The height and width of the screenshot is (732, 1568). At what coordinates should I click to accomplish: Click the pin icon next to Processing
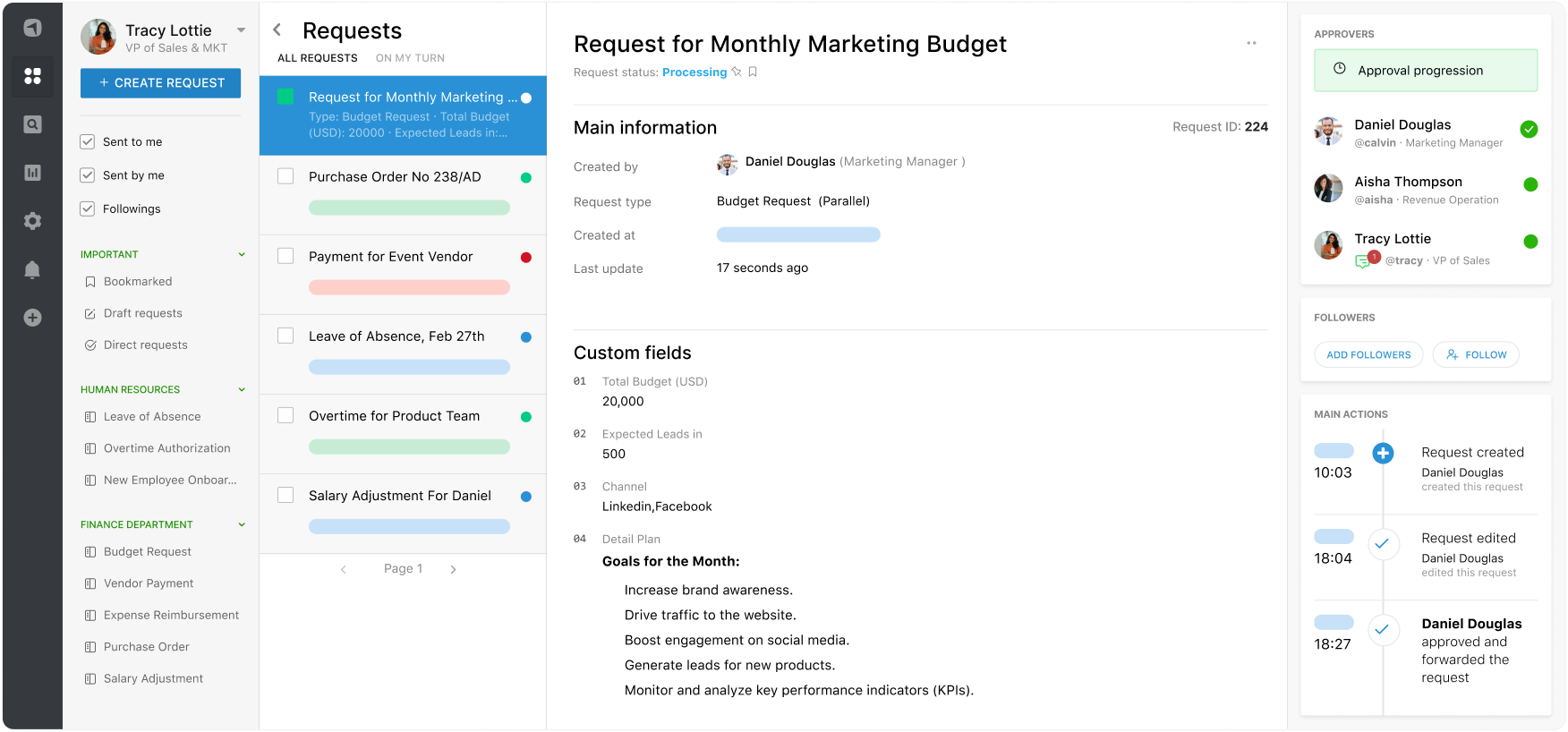[737, 72]
